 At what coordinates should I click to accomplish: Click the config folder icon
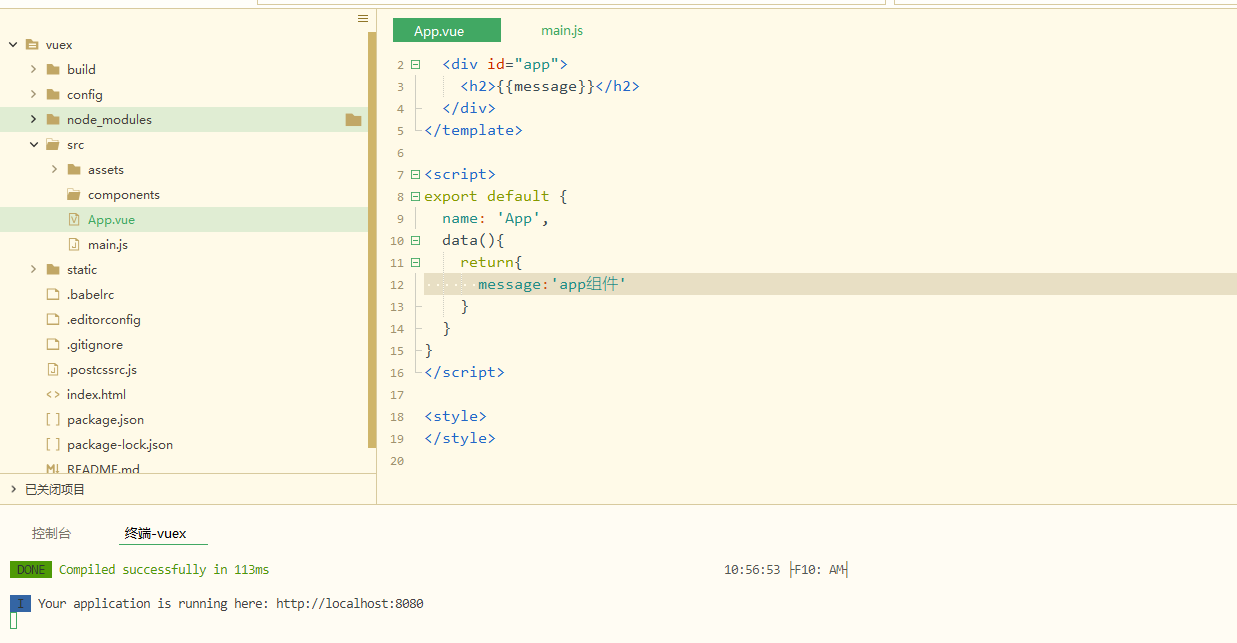click(x=53, y=94)
